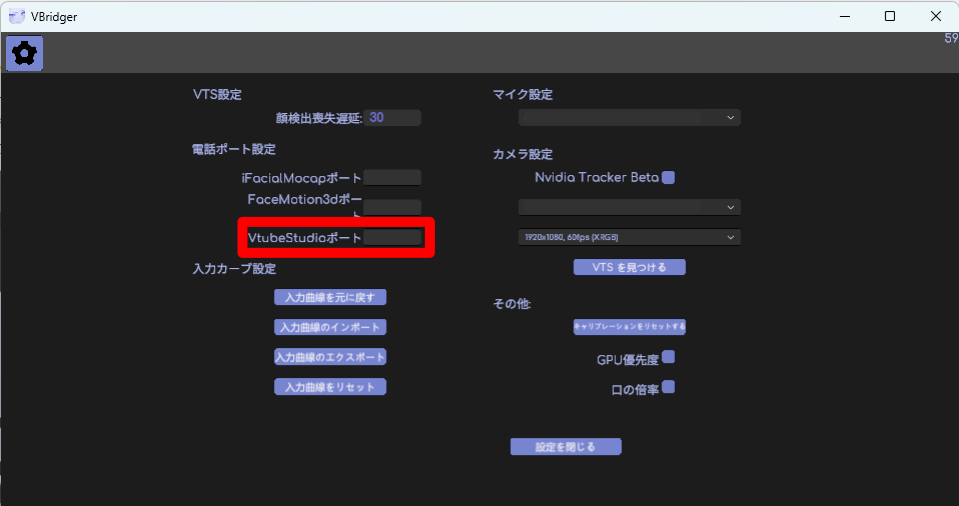Click the iFacialMocap port input field
959x506 pixels.
coord(392,178)
